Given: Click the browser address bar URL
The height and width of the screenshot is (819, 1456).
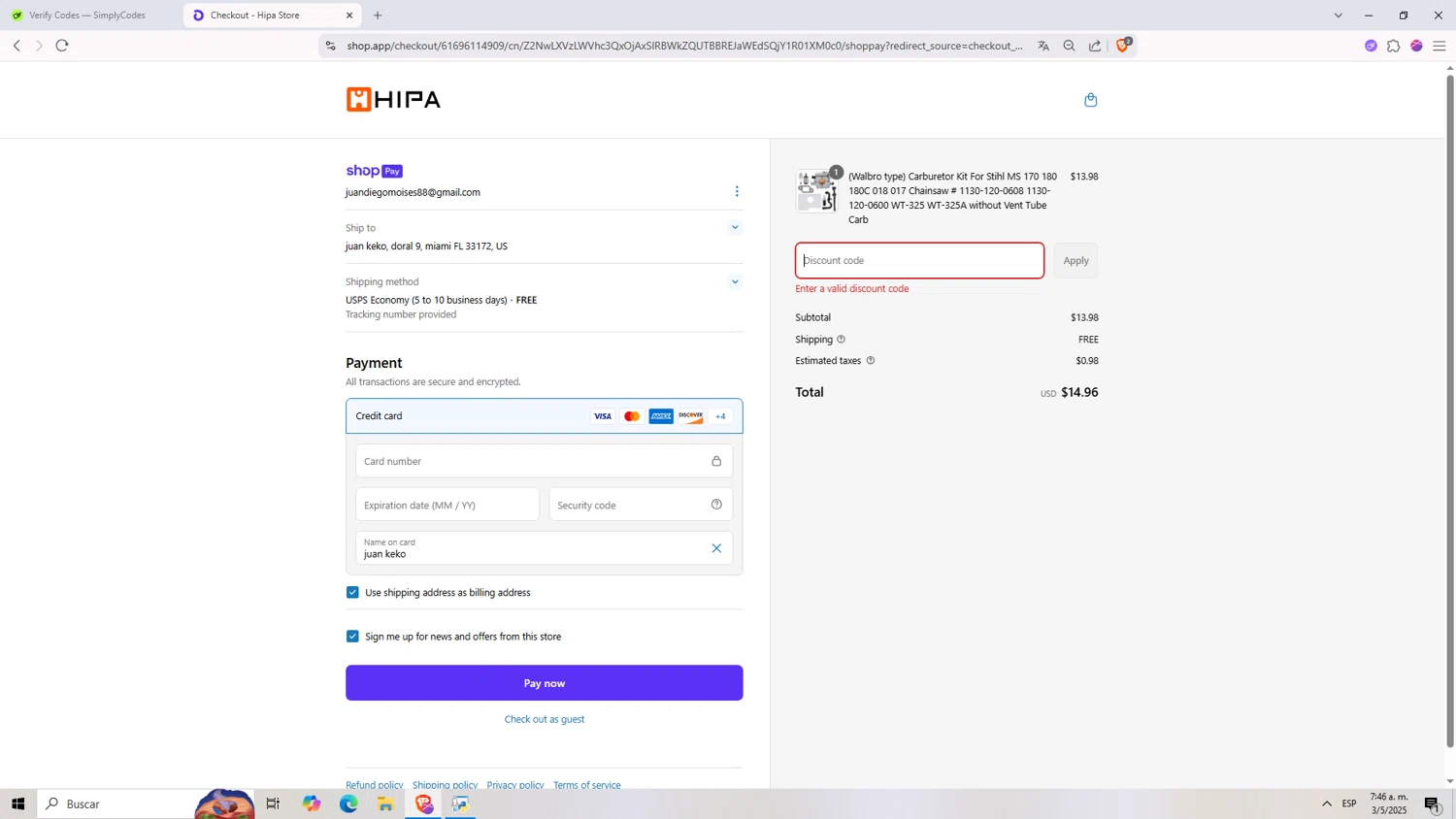Looking at the screenshot, I should click(x=684, y=46).
